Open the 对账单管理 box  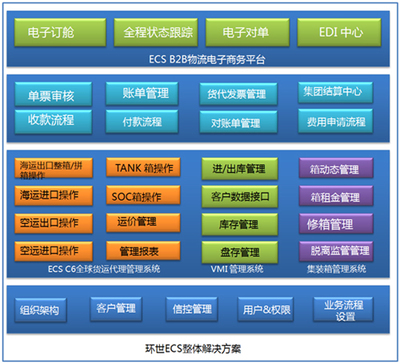[x=239, y=122]
